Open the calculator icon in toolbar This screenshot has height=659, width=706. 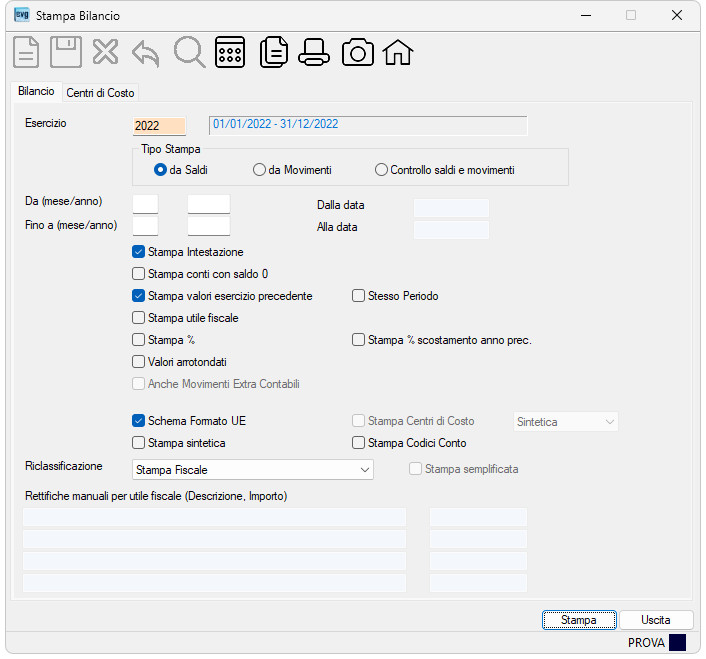(230, 52)
